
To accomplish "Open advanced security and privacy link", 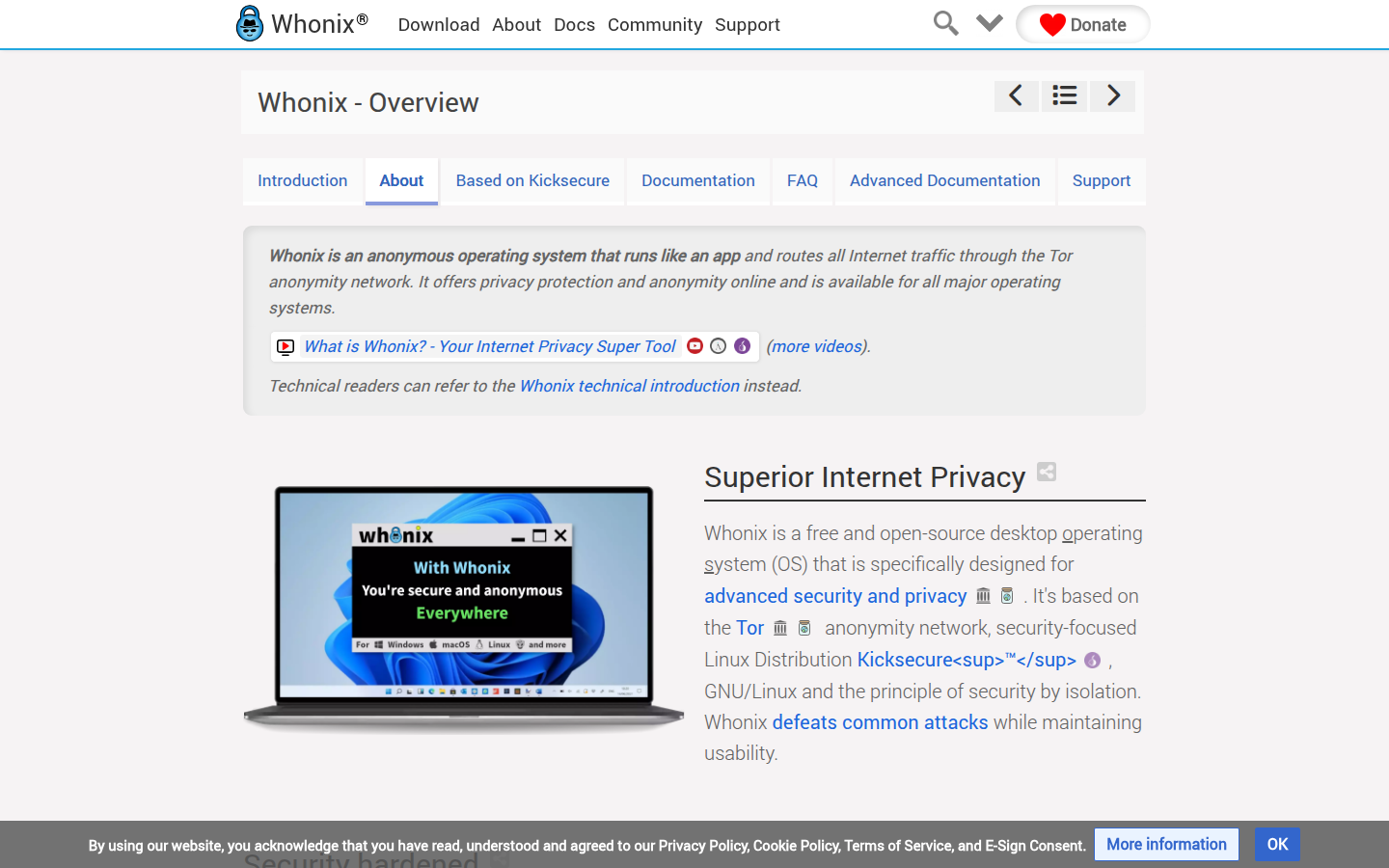I will (835, 596).
